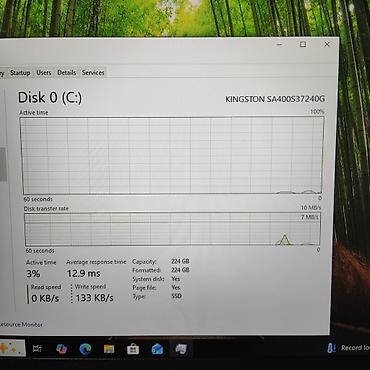Image resolution: width=370 pixels, height=370 pixels.
Task: Click the KINGSTON SA400S37240G model name
Action: pos(275,99)
